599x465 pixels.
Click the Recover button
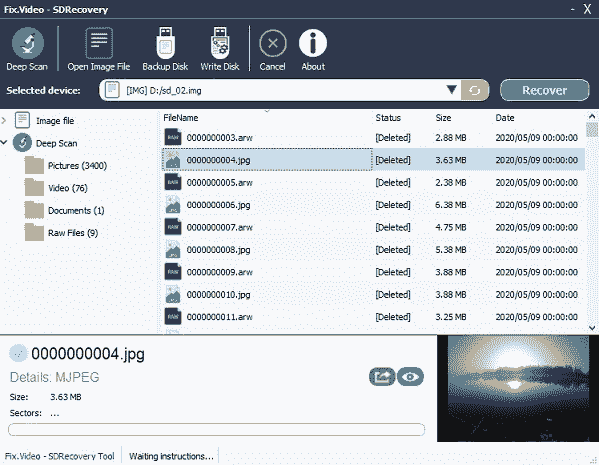[x=544, y=90]
